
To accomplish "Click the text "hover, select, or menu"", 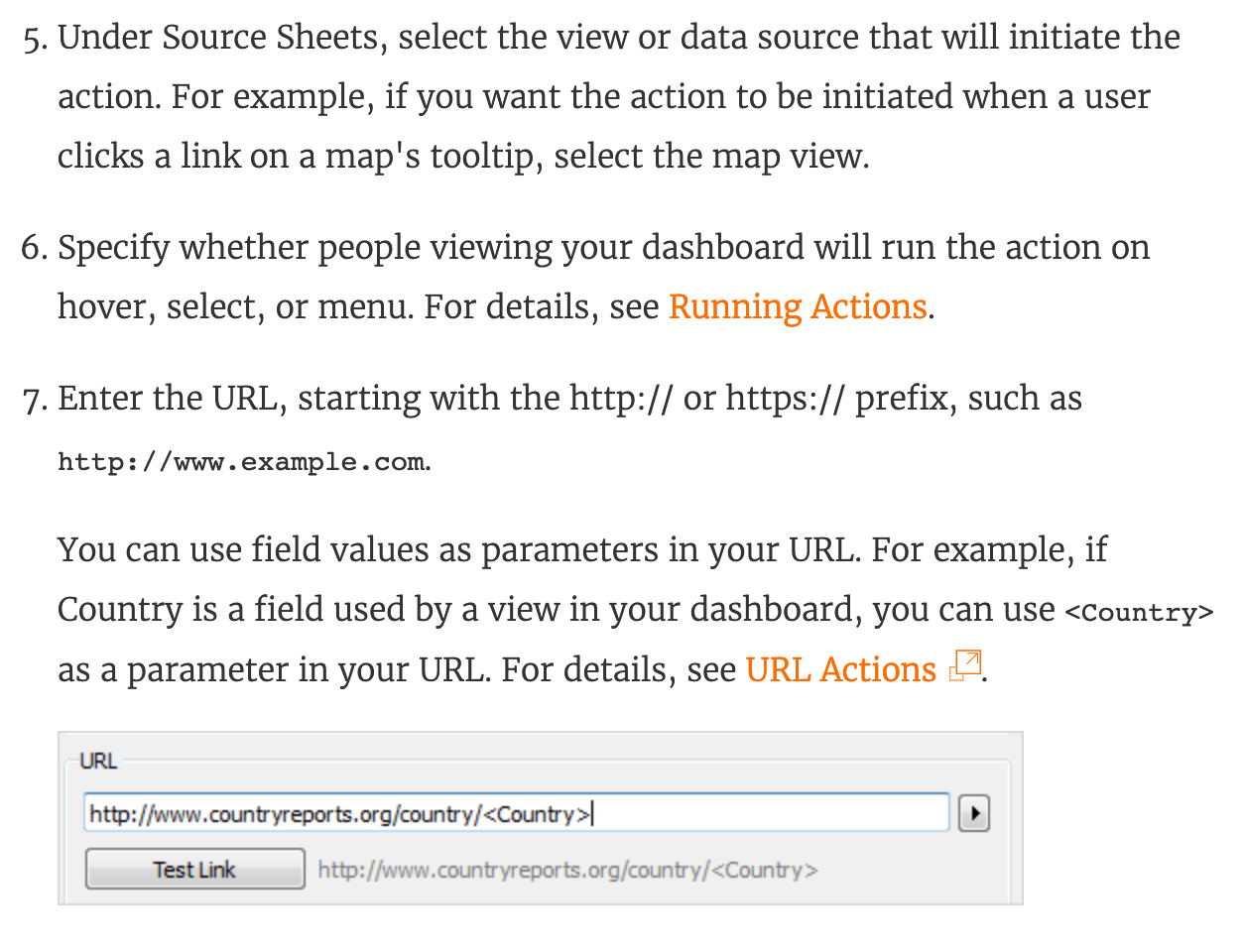I will point(234,307).
